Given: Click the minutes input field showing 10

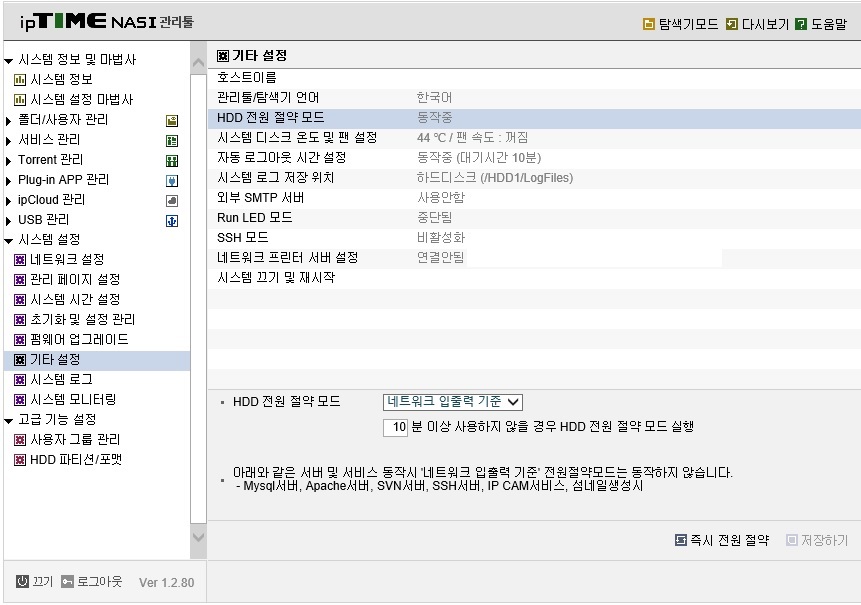Looking at the screenshot, I should (395, 427).
